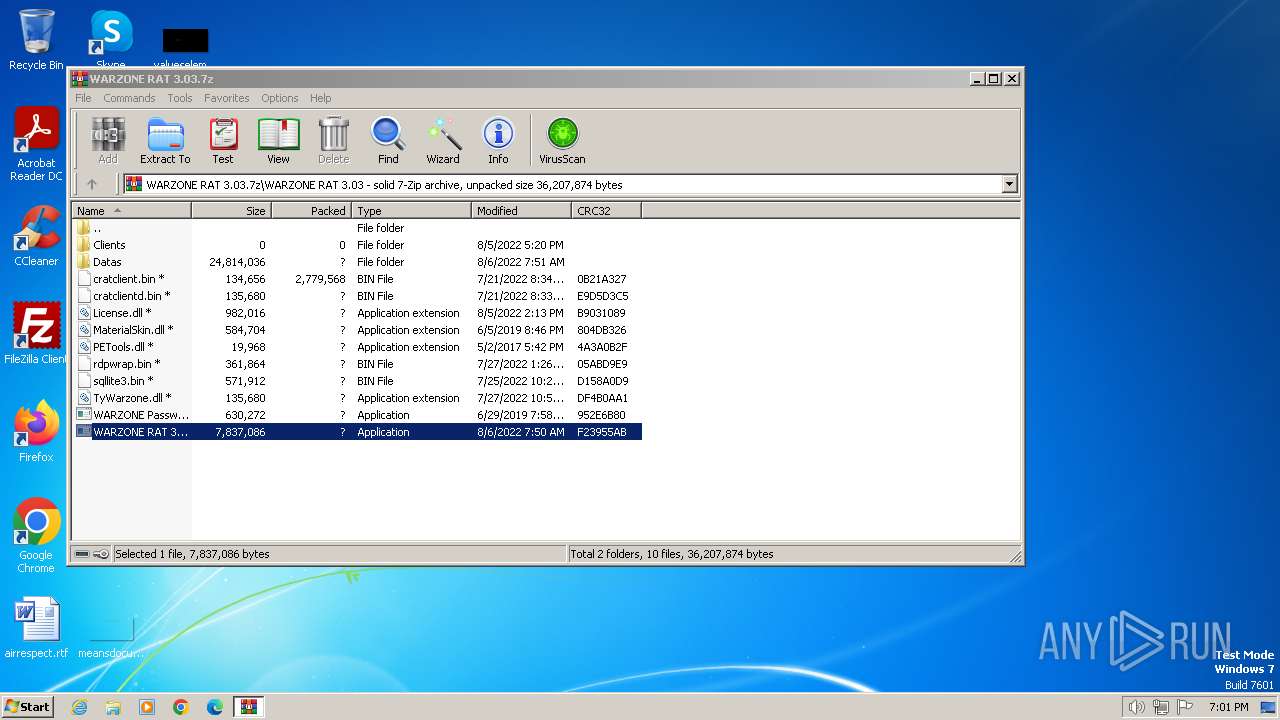Click the Delete trash icon in toolbar
This screenshot has width=1280, height=720.
click(x=334, y=140)
